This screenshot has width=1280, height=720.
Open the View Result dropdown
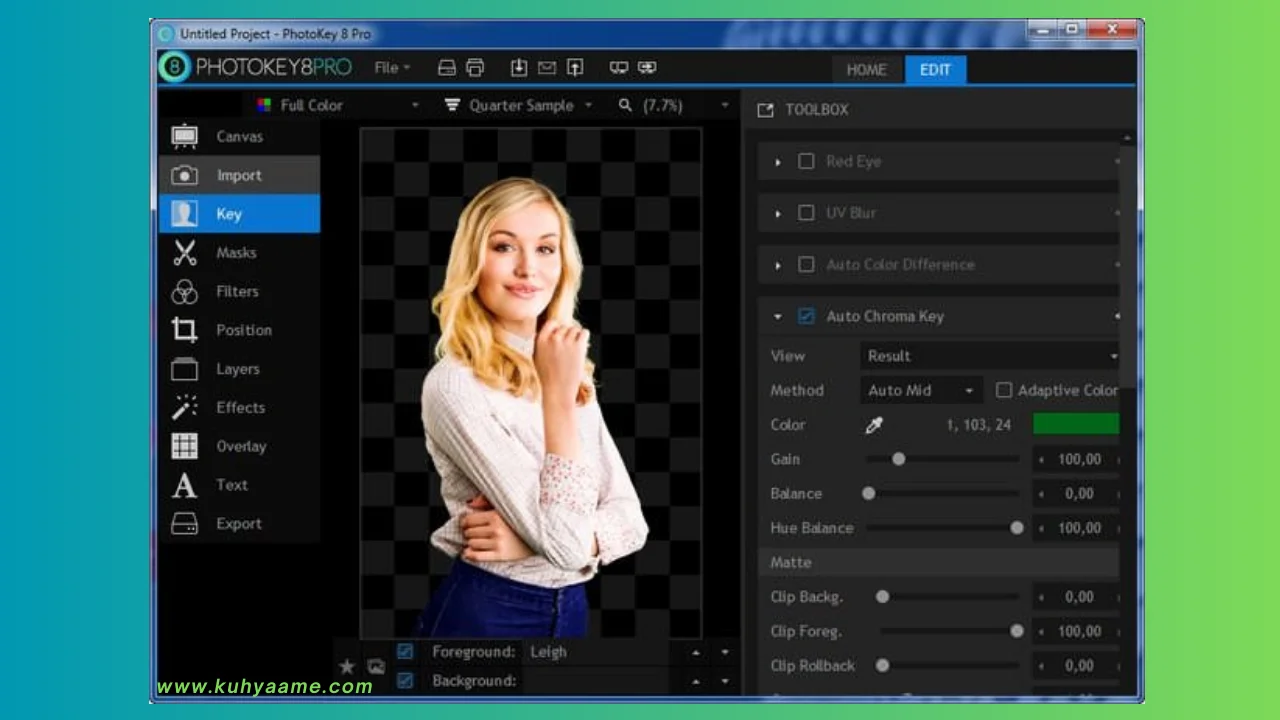coord(990,355)
